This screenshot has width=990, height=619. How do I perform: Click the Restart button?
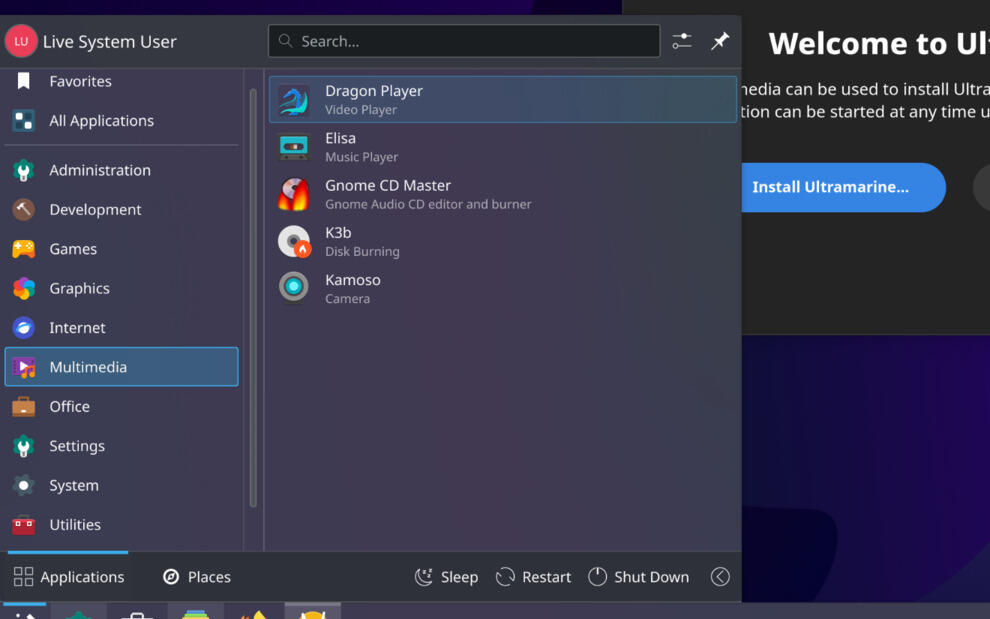[x=534, y=577]
